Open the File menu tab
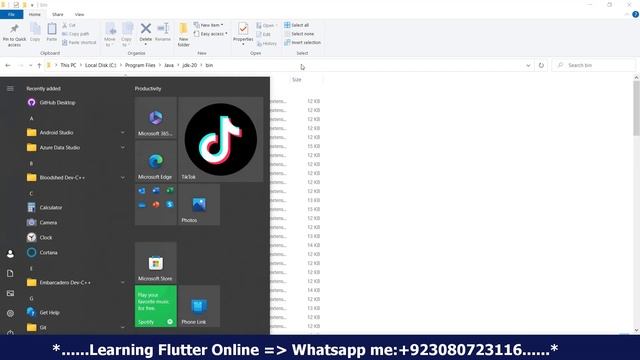Image resolution: width=640 pixels, height=360 pixels. [11, 14]
